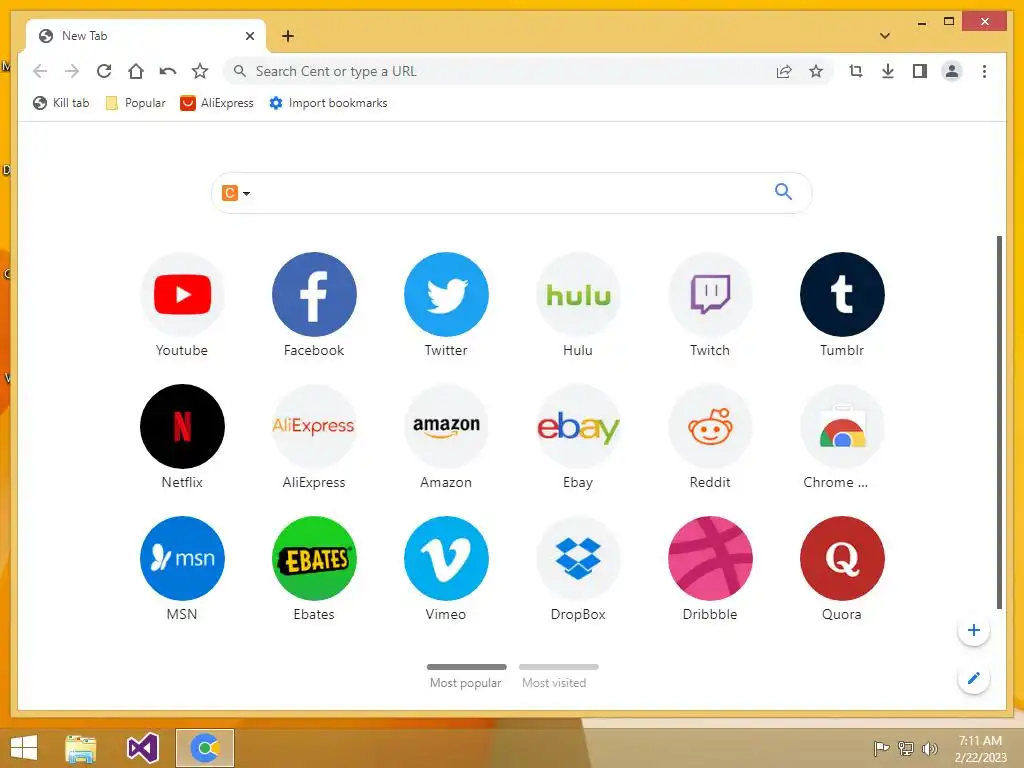Open File Explorer from taskbar
The width and height of the screenshot is (1024, 768).
point(81,748)
